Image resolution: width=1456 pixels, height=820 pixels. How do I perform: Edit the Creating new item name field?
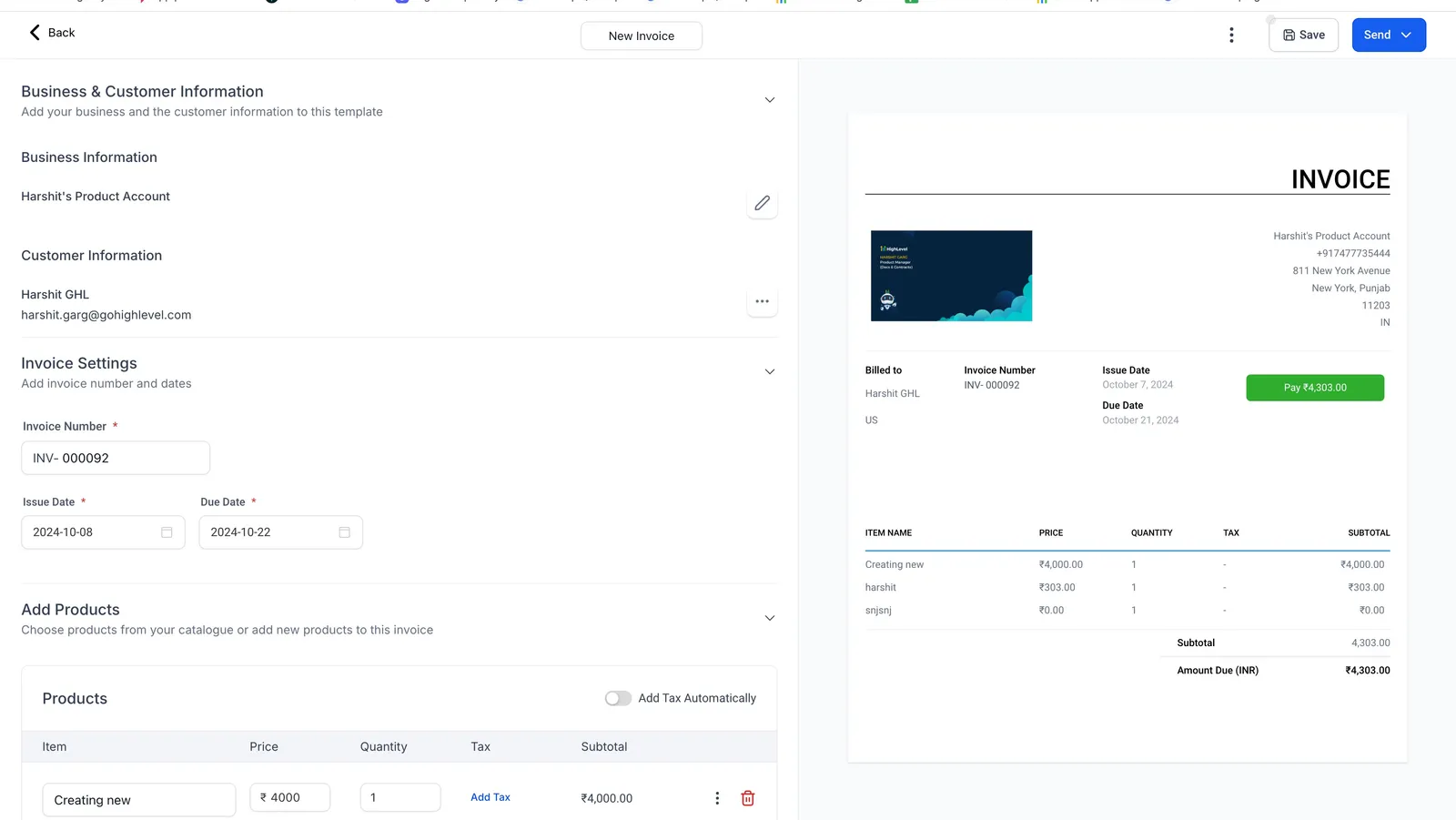click(x=139, y=800)
